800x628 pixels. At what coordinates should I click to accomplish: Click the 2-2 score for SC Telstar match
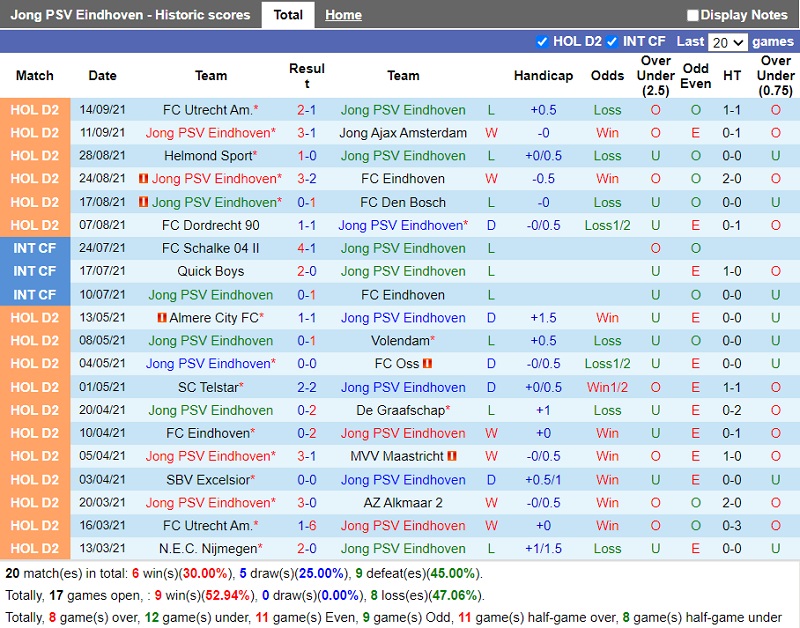(x=307, y=387)
